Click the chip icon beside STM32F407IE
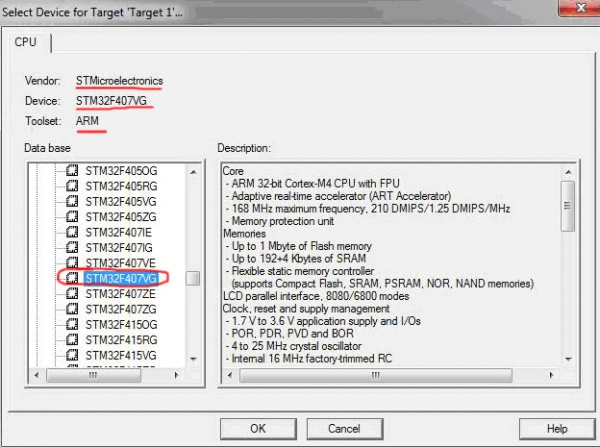Screen dimensions: 600x448 point(72,232)
